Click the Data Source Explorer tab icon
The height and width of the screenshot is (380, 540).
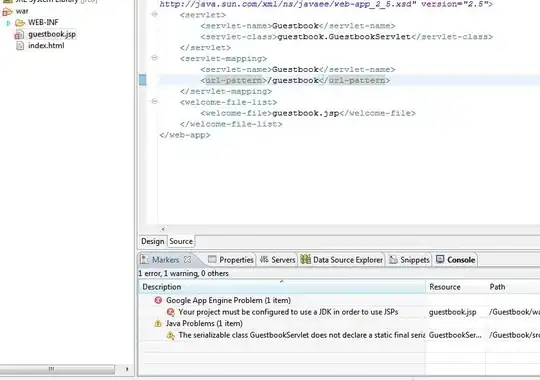tap(305, 259)
